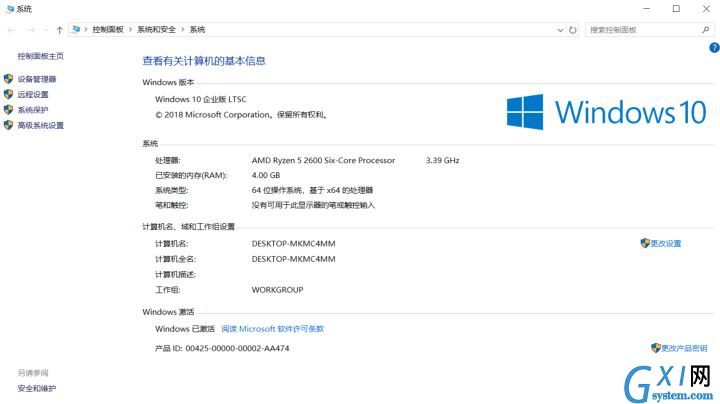
Task: Select 系统 breadcrumb in address bar
Action: pyautogui.click(x=197, y=29)
